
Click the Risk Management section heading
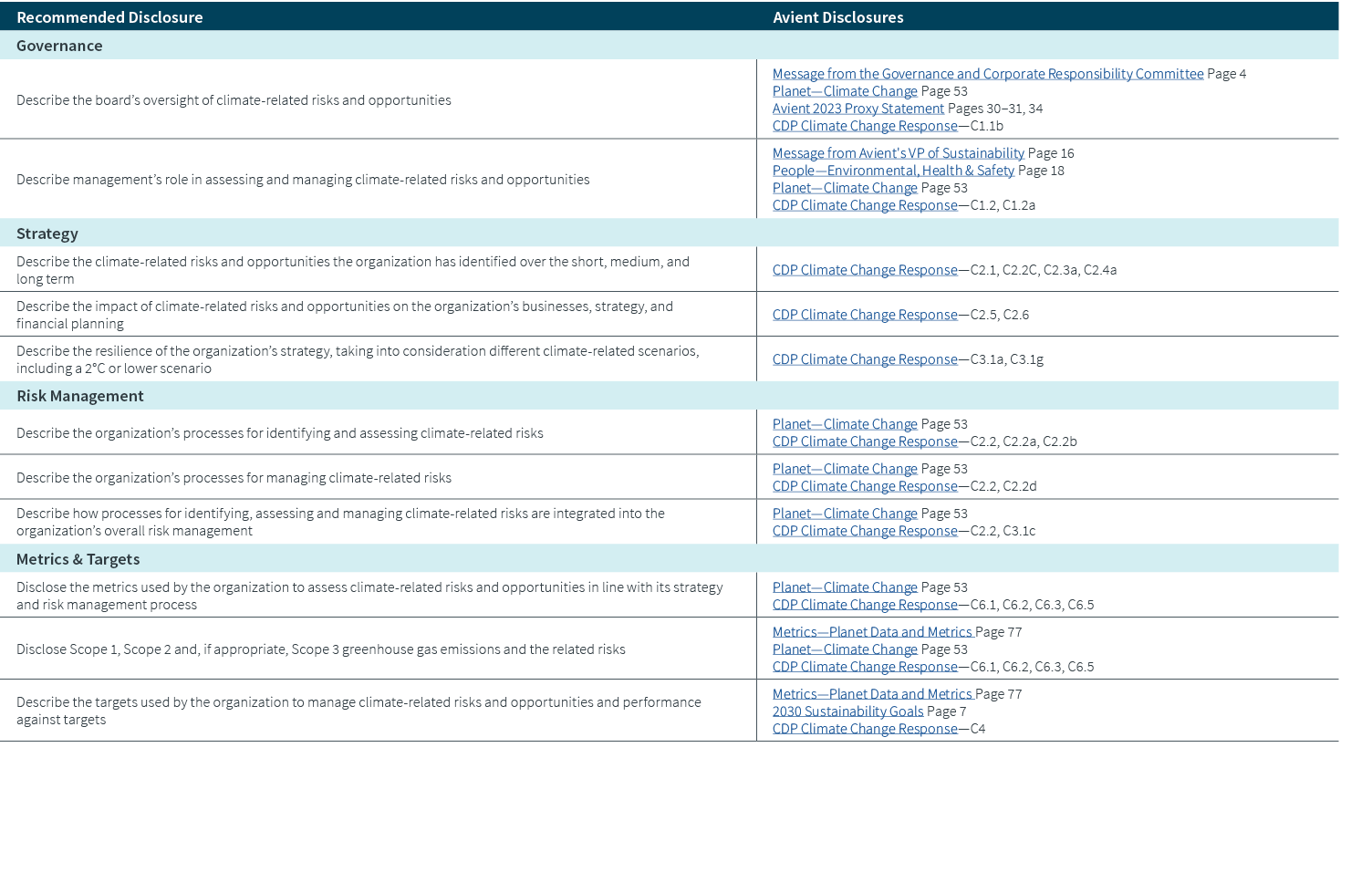point(80,396)
